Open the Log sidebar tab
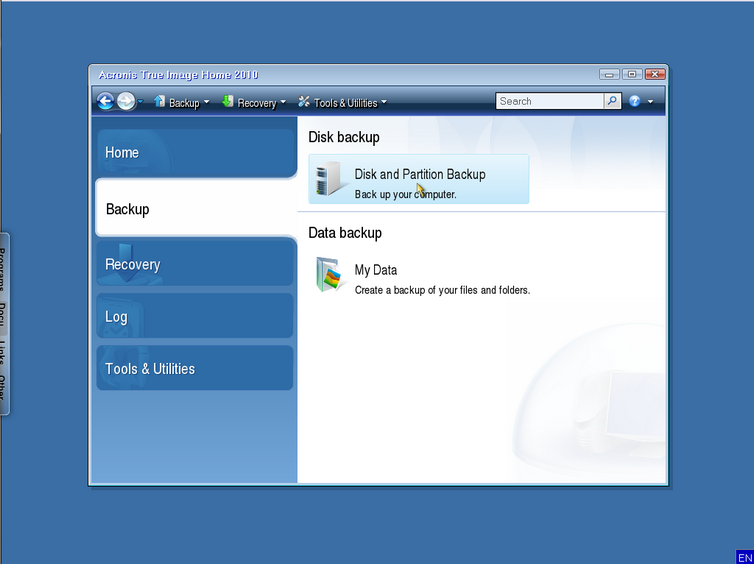Screen dimensions: 754x564 [x=195, y=316]
